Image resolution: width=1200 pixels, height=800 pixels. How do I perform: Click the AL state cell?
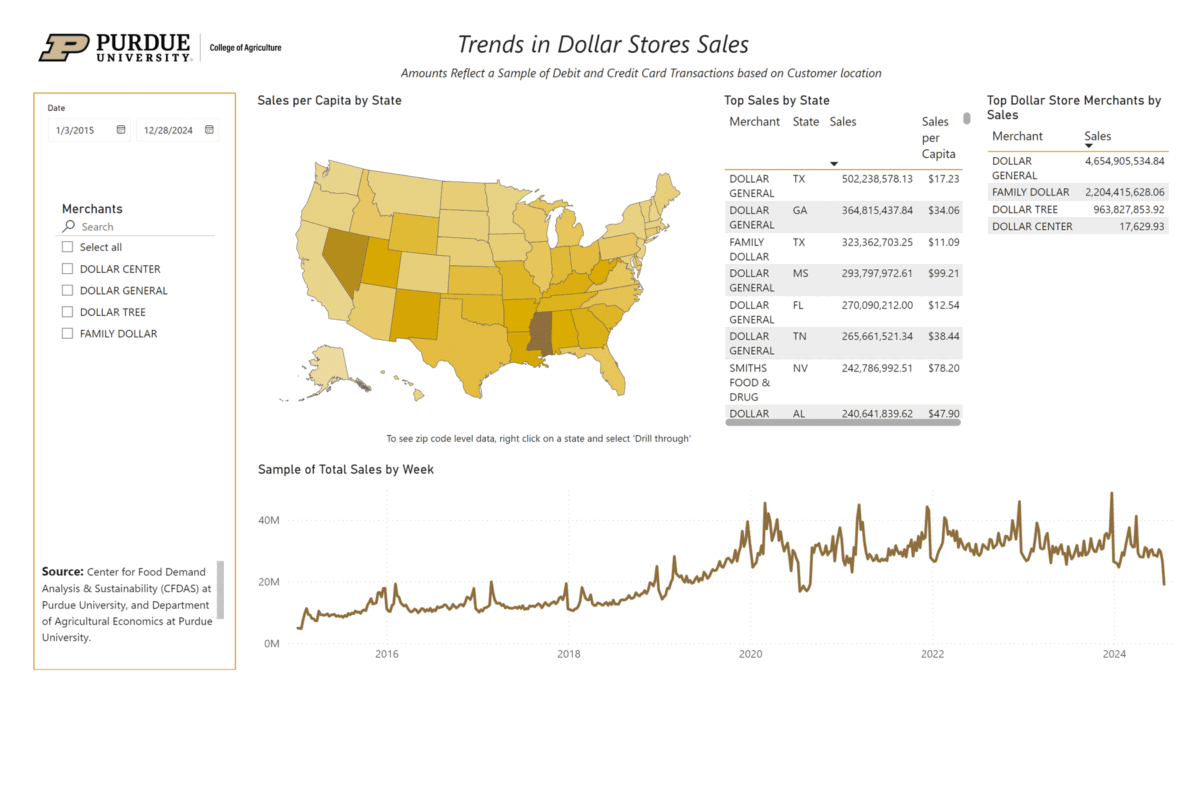click(799, 413)
